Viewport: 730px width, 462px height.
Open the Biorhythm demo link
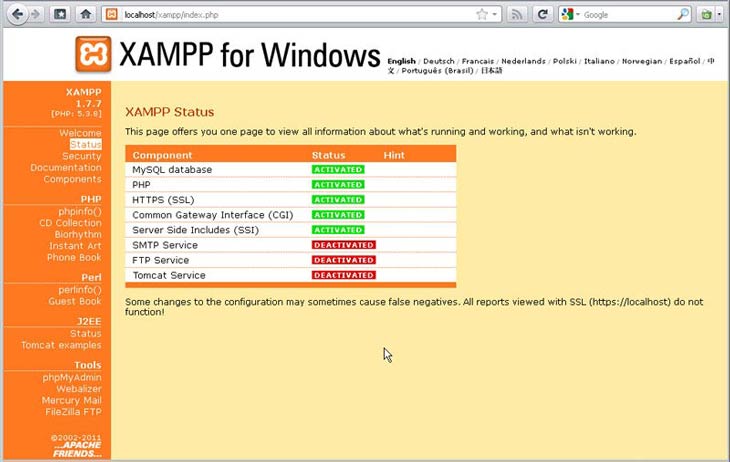(x=78, y=234)
